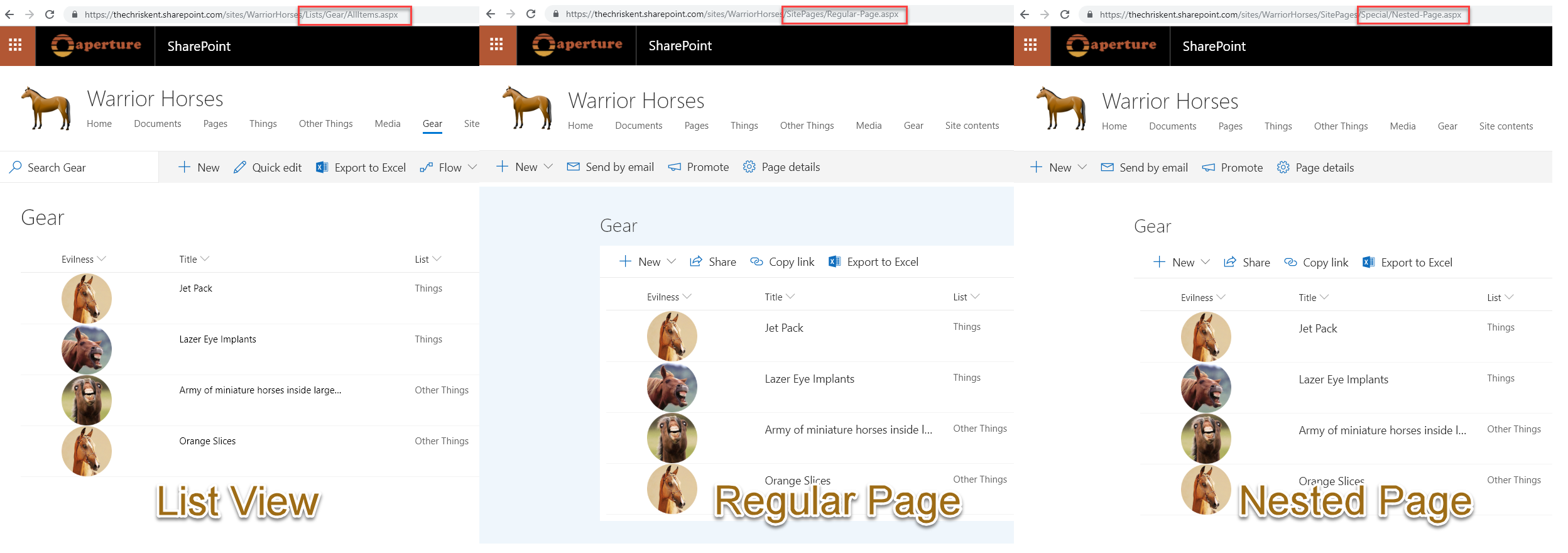Expand New dropdown in Regular Page top toolbar
1568x553 pixels.
[548, 167]
